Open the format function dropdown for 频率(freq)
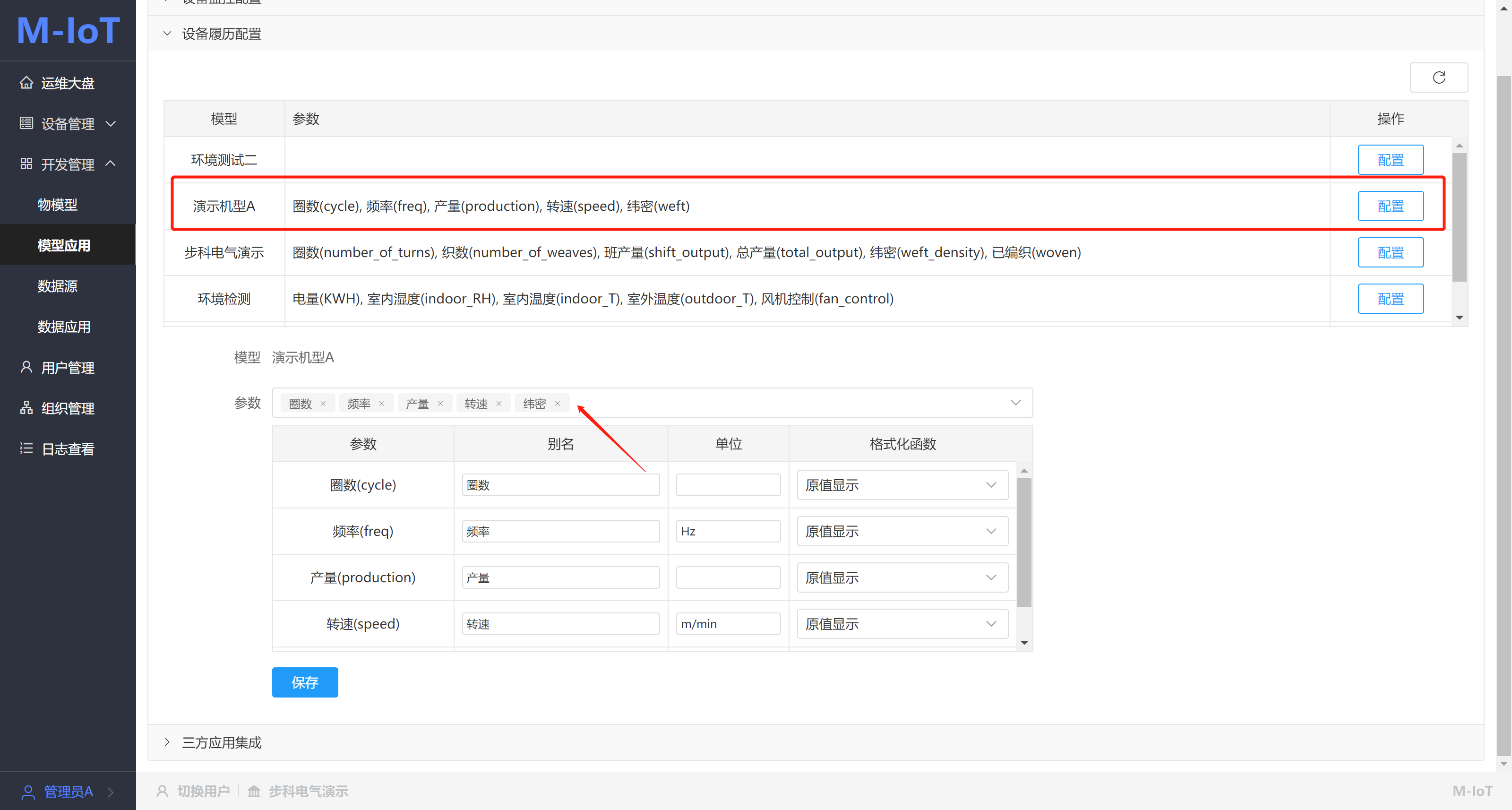Screen dimensions: 1512x810 pyautogui.click(x=991, y=531)
